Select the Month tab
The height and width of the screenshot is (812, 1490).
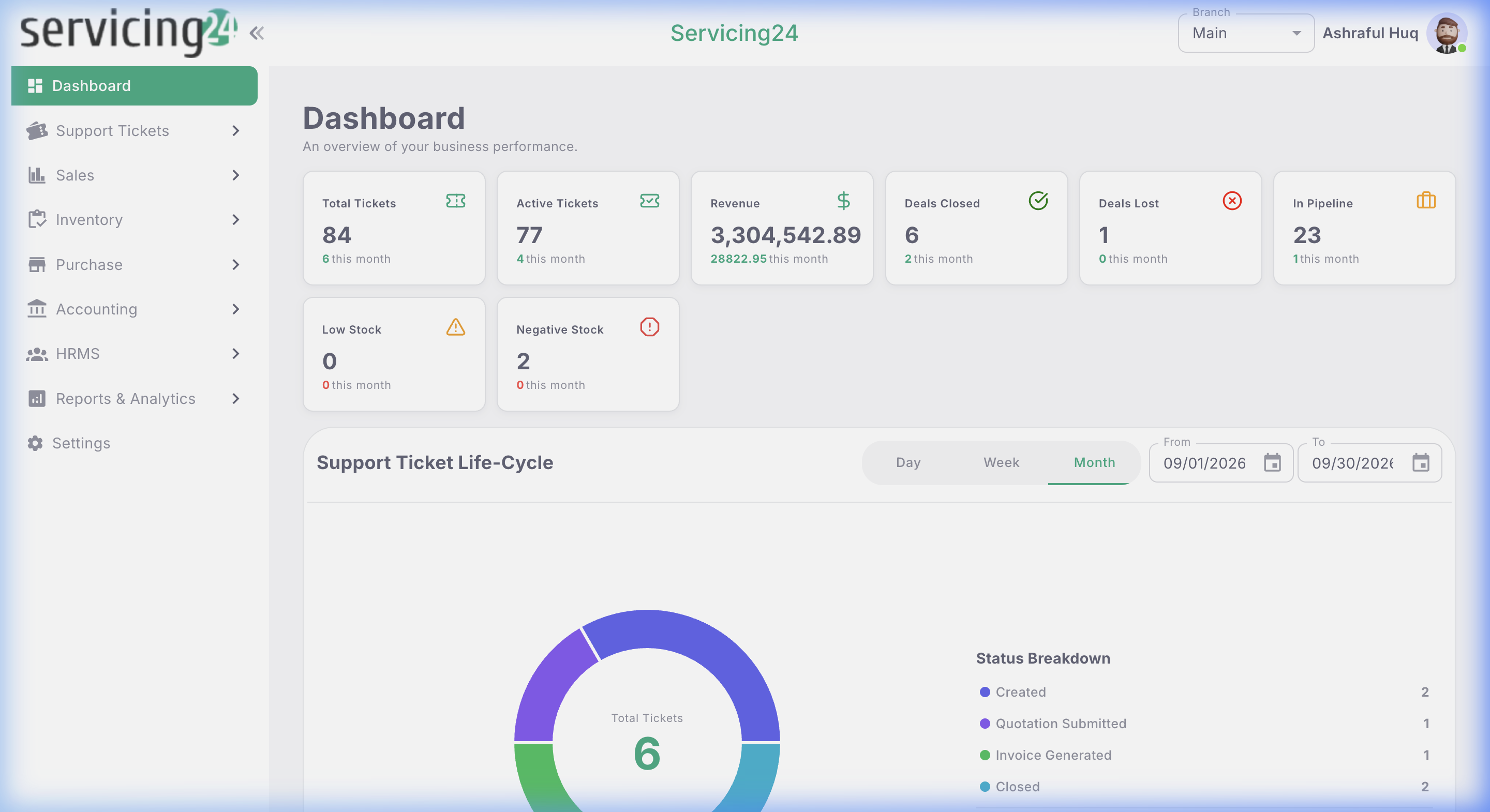(x=1094, y=463)
